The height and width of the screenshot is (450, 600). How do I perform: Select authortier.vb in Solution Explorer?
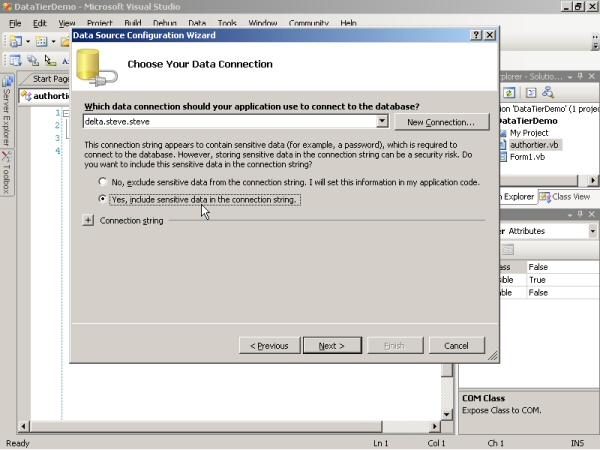pyautogui.click(x=534, y=145)
